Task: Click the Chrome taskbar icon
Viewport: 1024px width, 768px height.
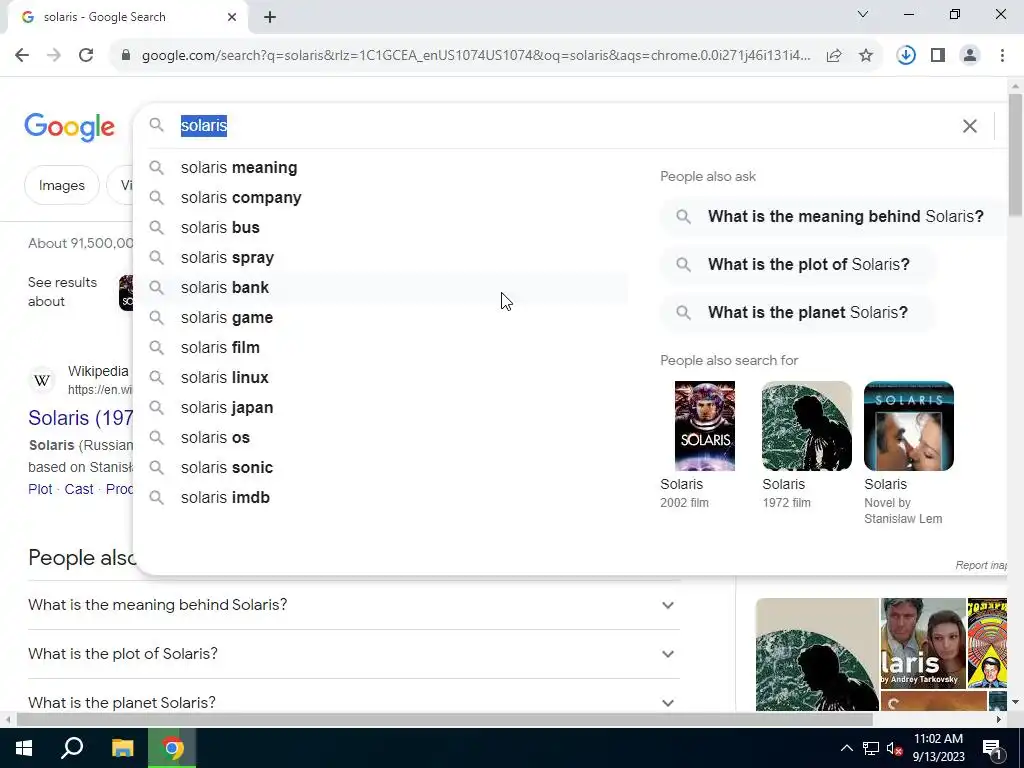Action: click(x=172, y=748)
